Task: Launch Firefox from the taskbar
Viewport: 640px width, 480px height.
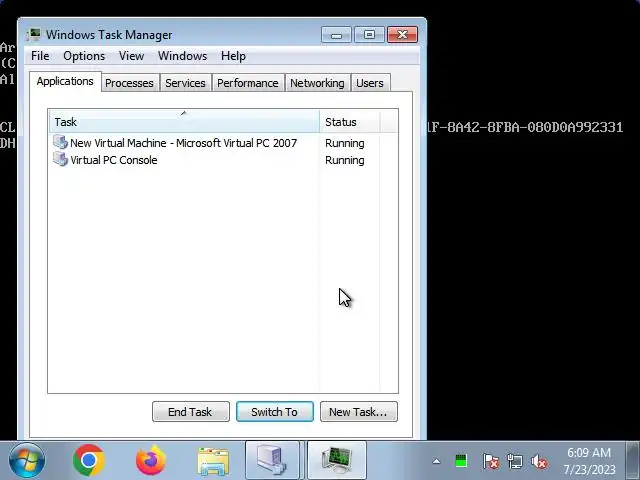Action: [151, 460]
